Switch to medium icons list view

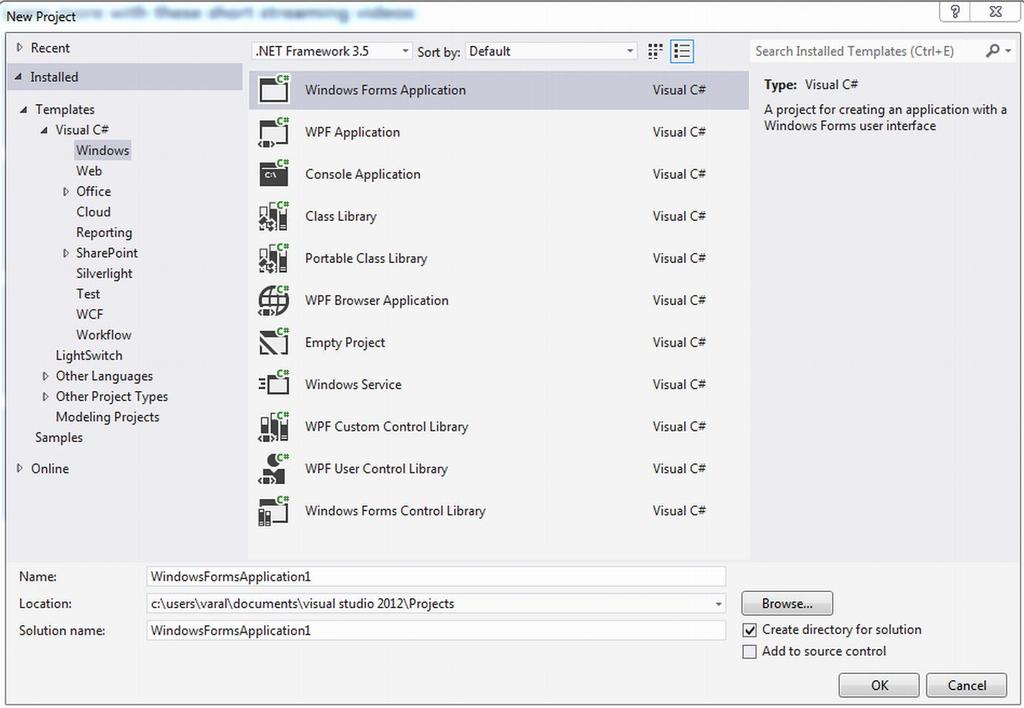click(x=682, y=51)
